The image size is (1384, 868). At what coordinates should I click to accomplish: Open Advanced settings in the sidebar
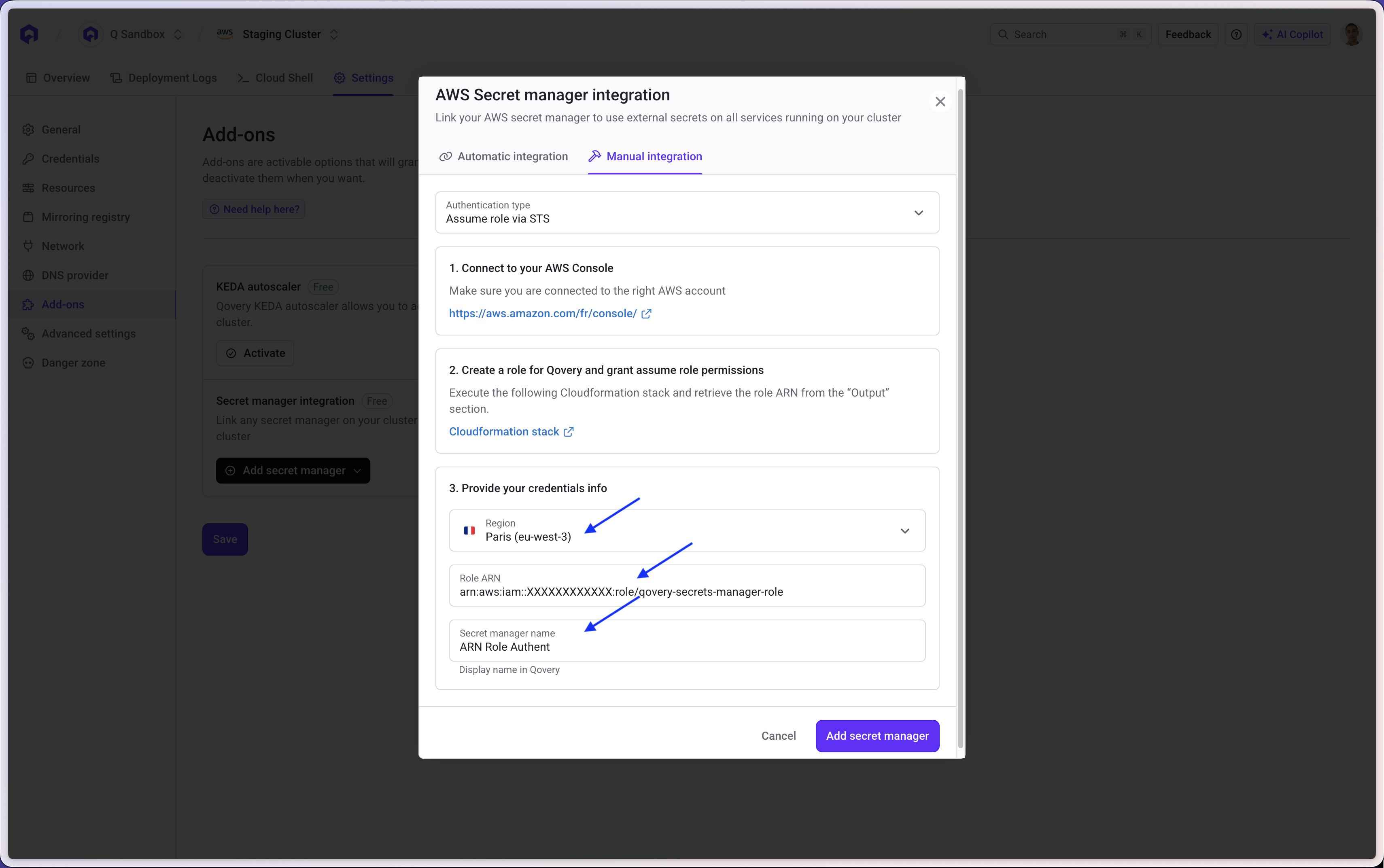(92, 333)
